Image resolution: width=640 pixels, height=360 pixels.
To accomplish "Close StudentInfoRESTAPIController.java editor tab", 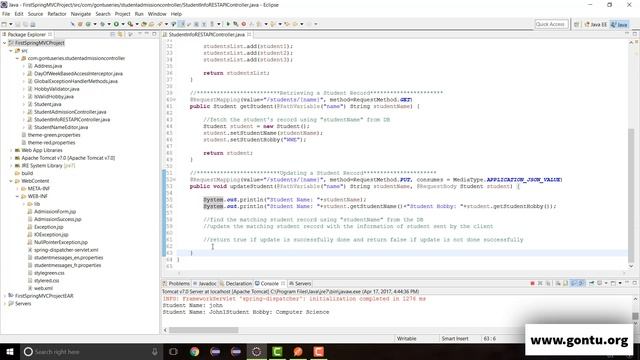I will (x=249, y=34).
